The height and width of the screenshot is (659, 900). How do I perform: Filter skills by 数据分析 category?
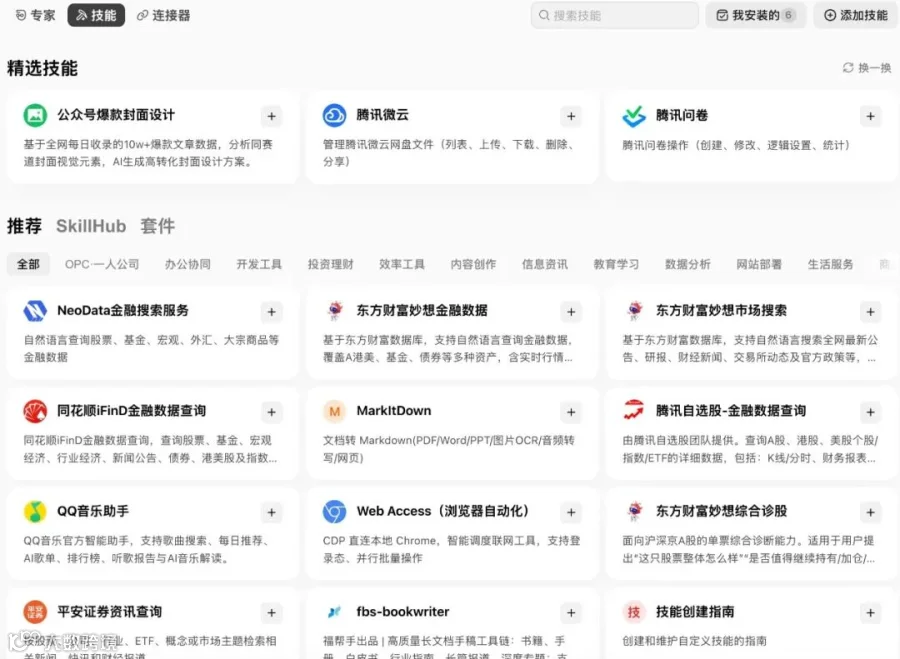(688, 264)
